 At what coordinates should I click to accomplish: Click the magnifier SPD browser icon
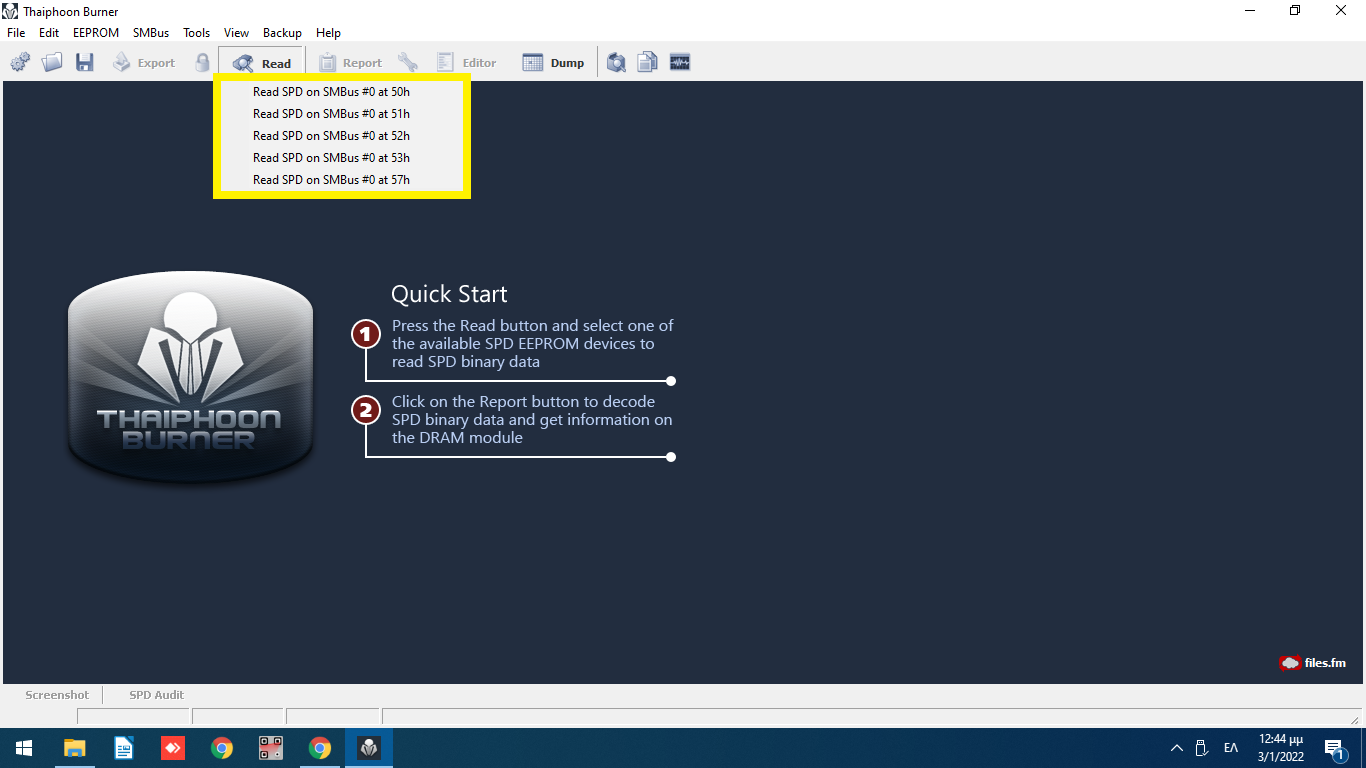click(x=617, y=63)
